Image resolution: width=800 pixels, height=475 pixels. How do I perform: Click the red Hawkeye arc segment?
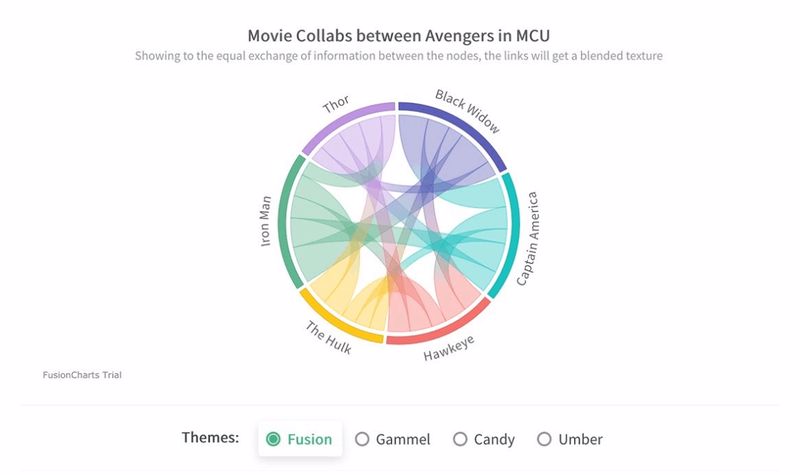click(441, 328)
